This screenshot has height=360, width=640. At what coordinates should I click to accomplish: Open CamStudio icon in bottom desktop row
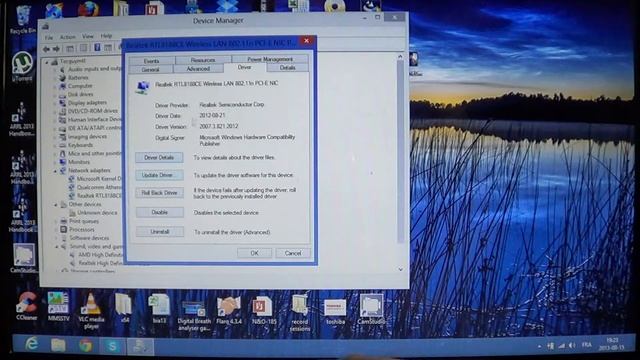pos(371,309)
